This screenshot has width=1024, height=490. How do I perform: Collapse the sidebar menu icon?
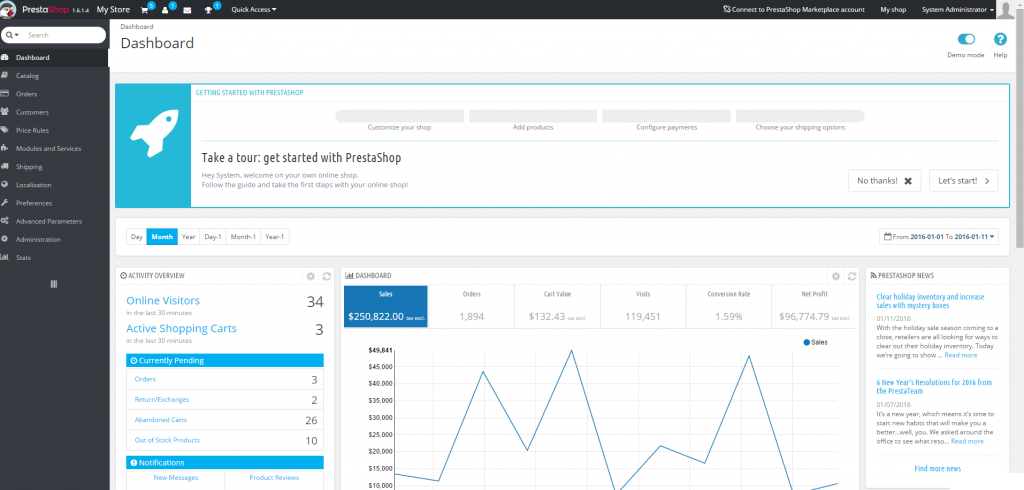pyautogui.click(x=54, y=284)
